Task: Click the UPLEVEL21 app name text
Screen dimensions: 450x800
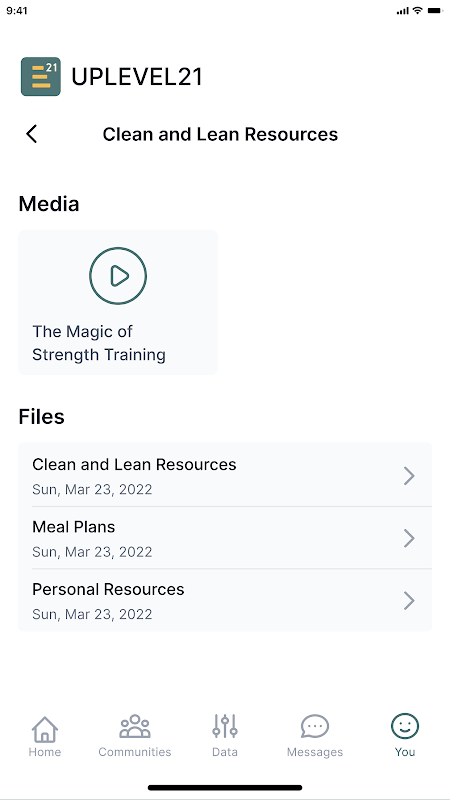Action: pos(137,77)
